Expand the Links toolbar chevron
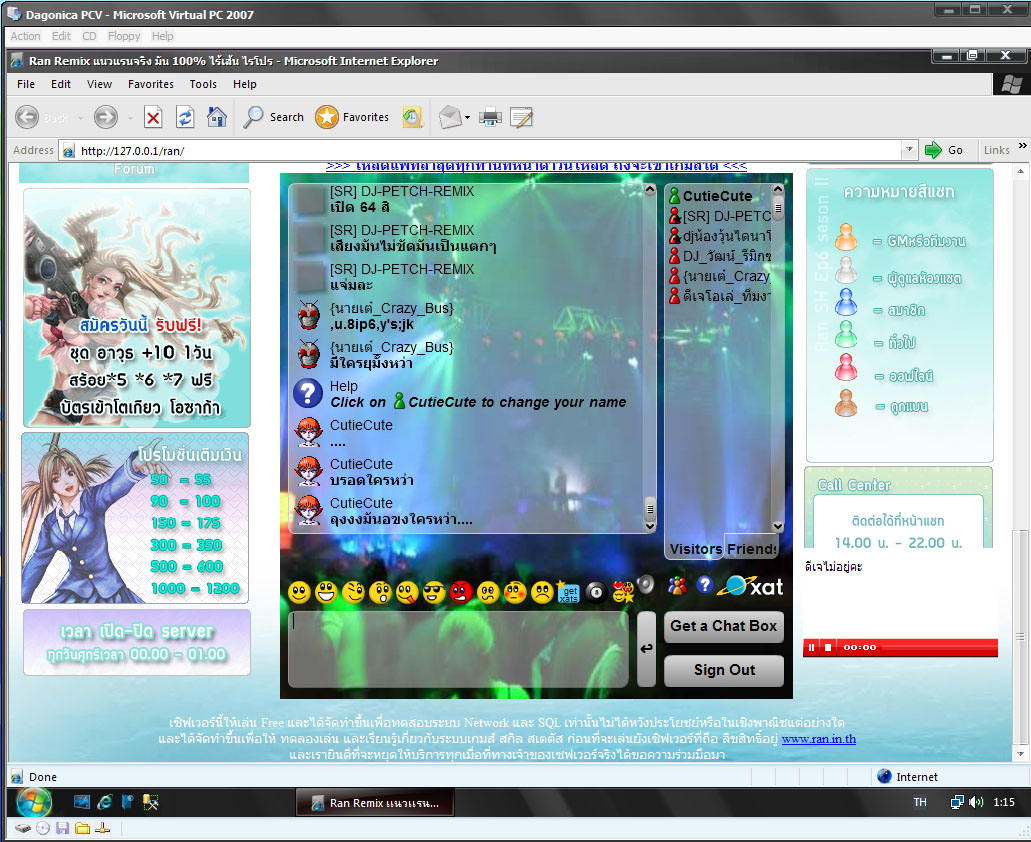Screen dimensions: 1031x842 (1022, 146)
